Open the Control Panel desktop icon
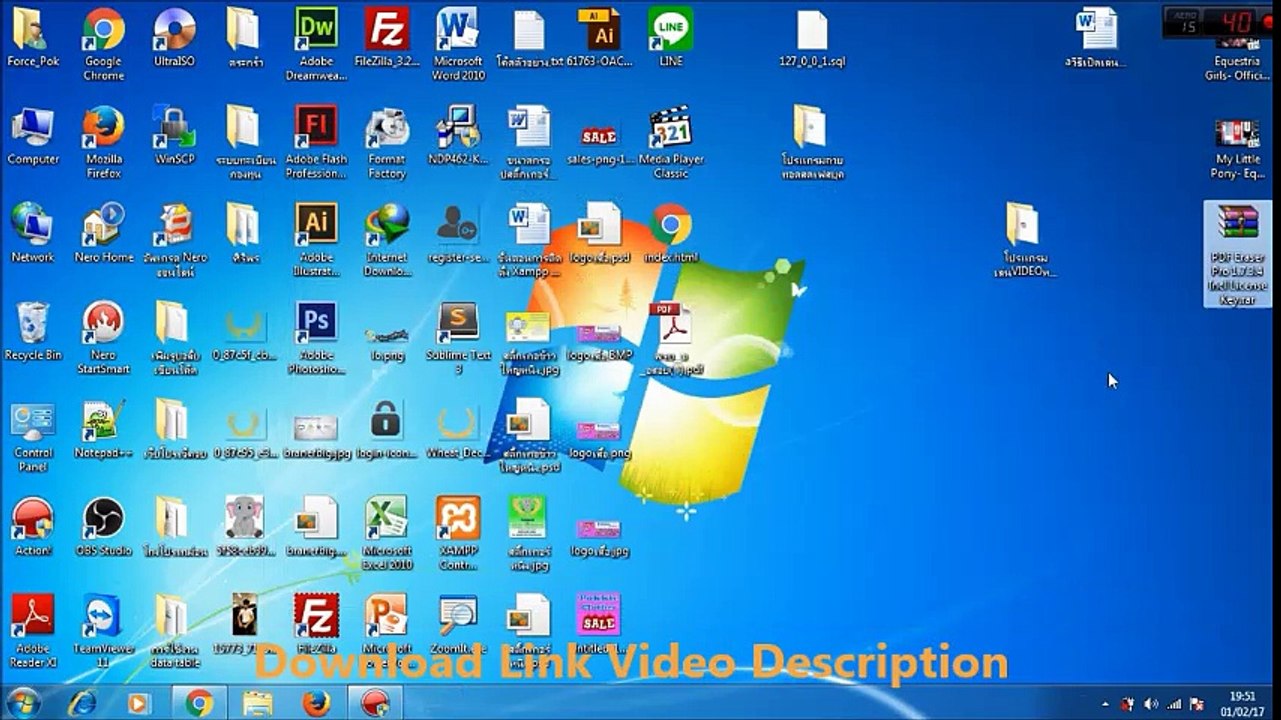 click(33, 436)
